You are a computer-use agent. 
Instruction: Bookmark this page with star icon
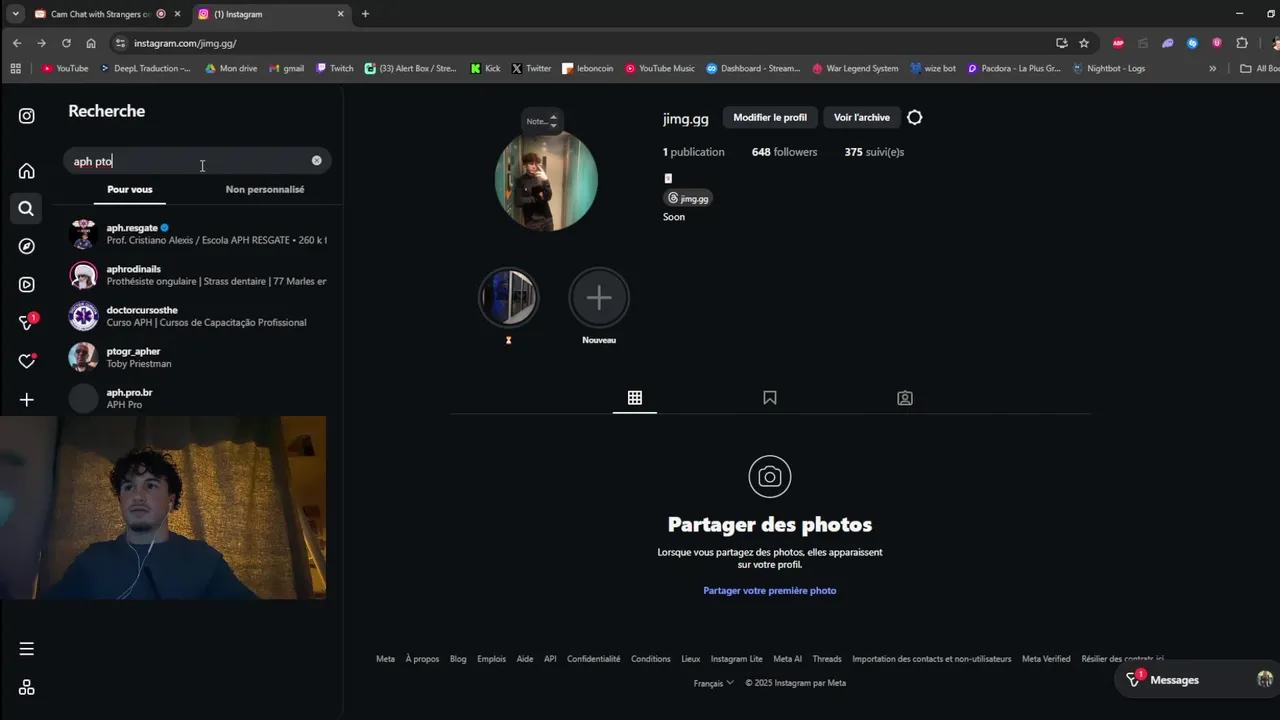click(x=1084, y=43)
